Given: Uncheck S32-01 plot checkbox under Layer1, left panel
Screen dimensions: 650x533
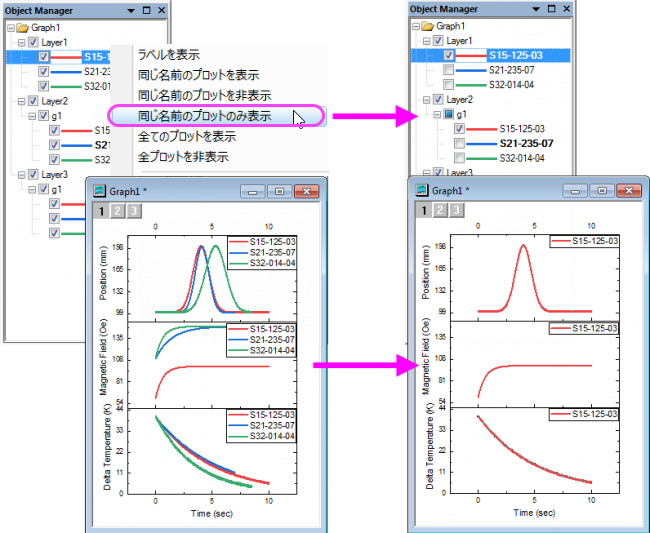Looking at the screenshot, I should 44,86.
